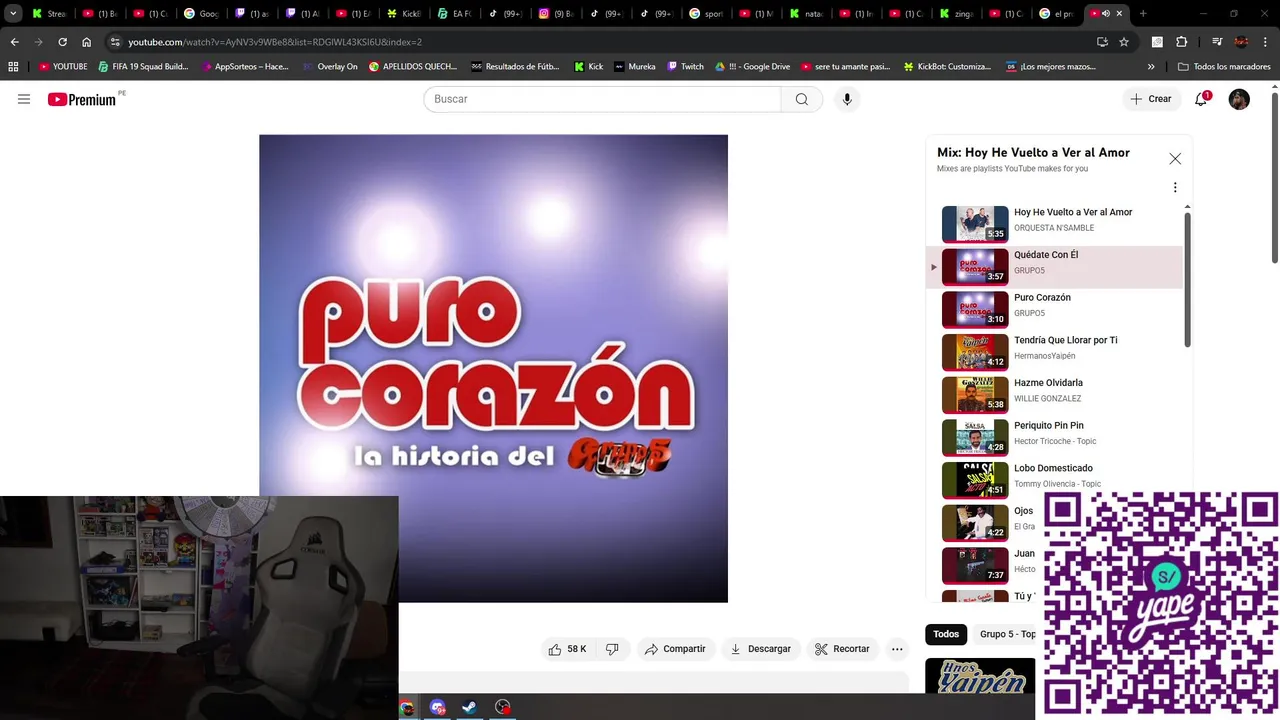Click the search magnifier button
The height and width of the screenshot is (720, 1280).
[x=802, y=99]
